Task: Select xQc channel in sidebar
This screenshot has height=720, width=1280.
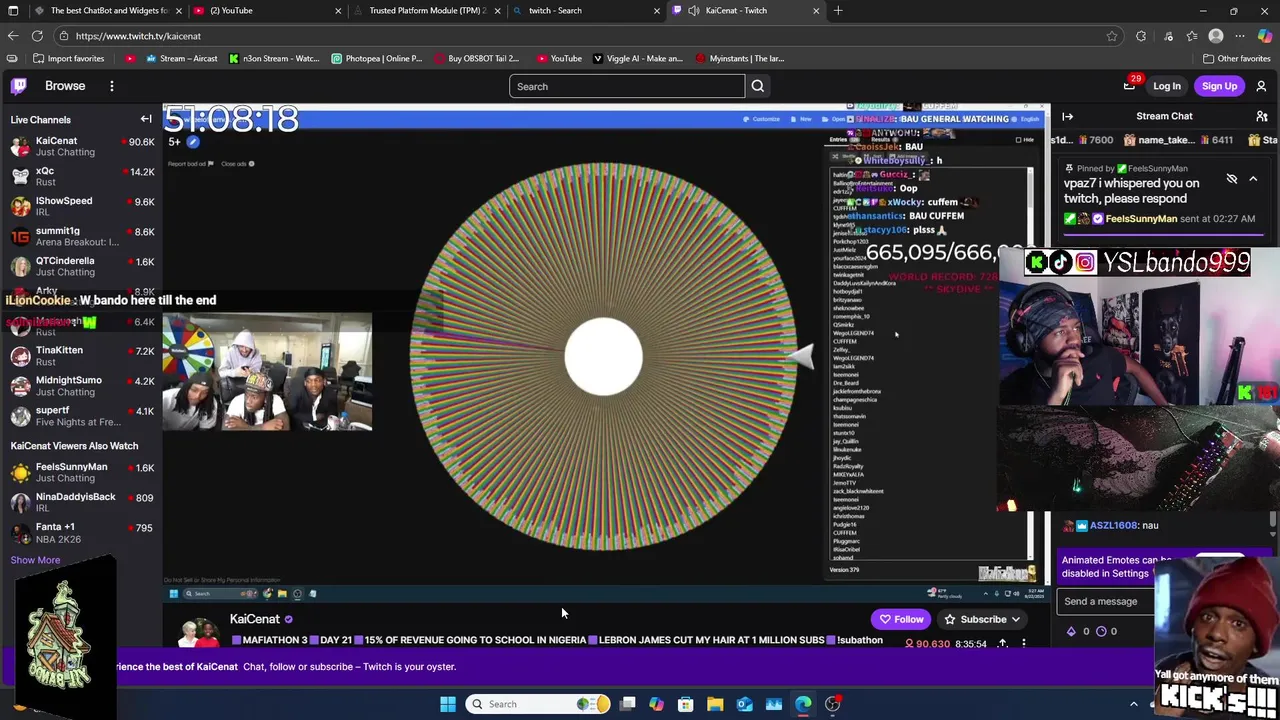Action: [80, 176]
